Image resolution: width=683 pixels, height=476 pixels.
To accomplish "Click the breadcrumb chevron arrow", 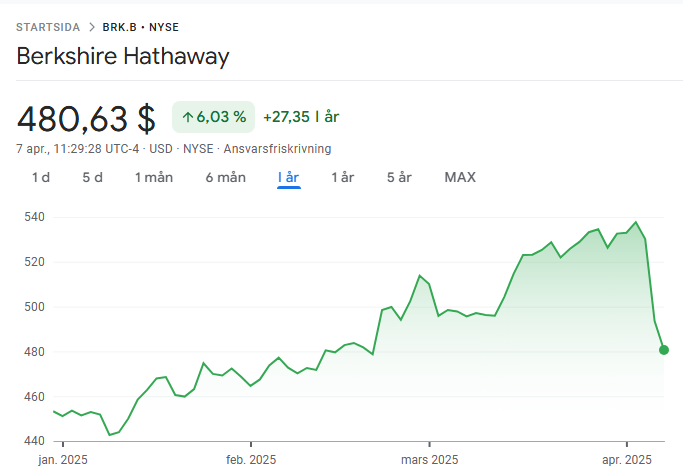I will point(91,27).
